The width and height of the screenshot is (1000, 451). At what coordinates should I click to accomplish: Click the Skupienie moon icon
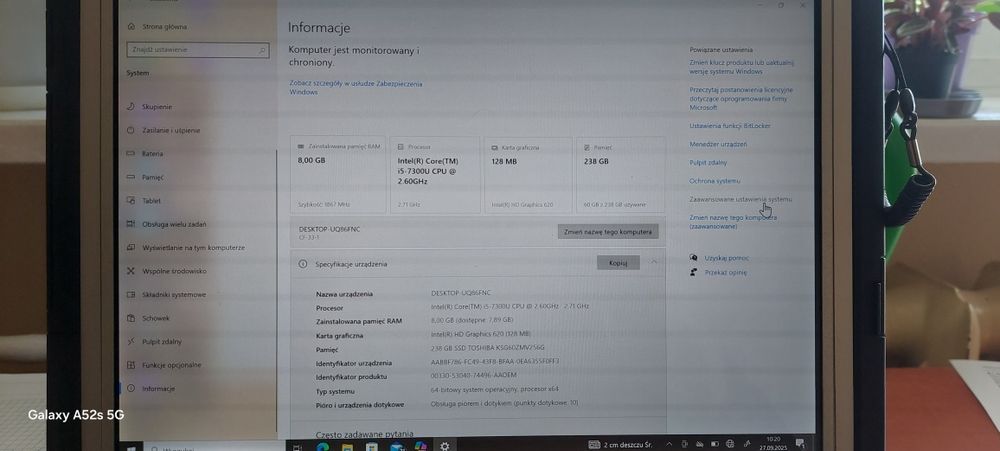click(131, 107)
